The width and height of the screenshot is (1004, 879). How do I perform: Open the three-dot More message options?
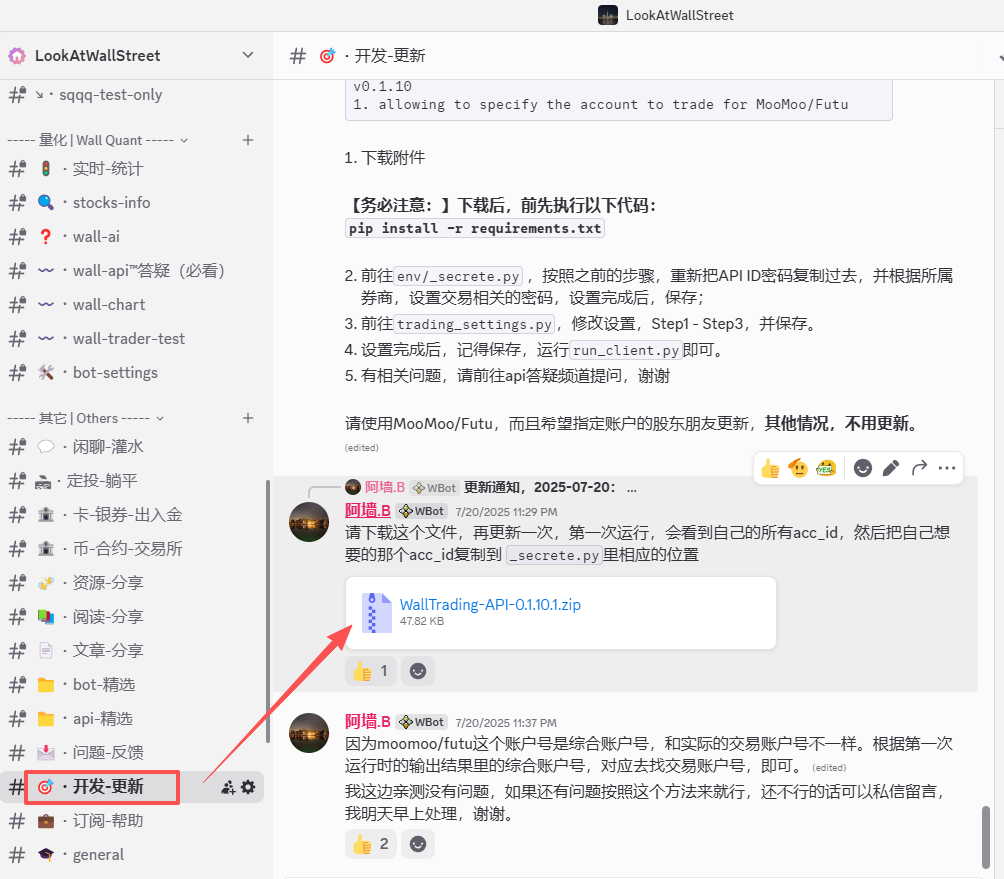click(x=947, y=468)
